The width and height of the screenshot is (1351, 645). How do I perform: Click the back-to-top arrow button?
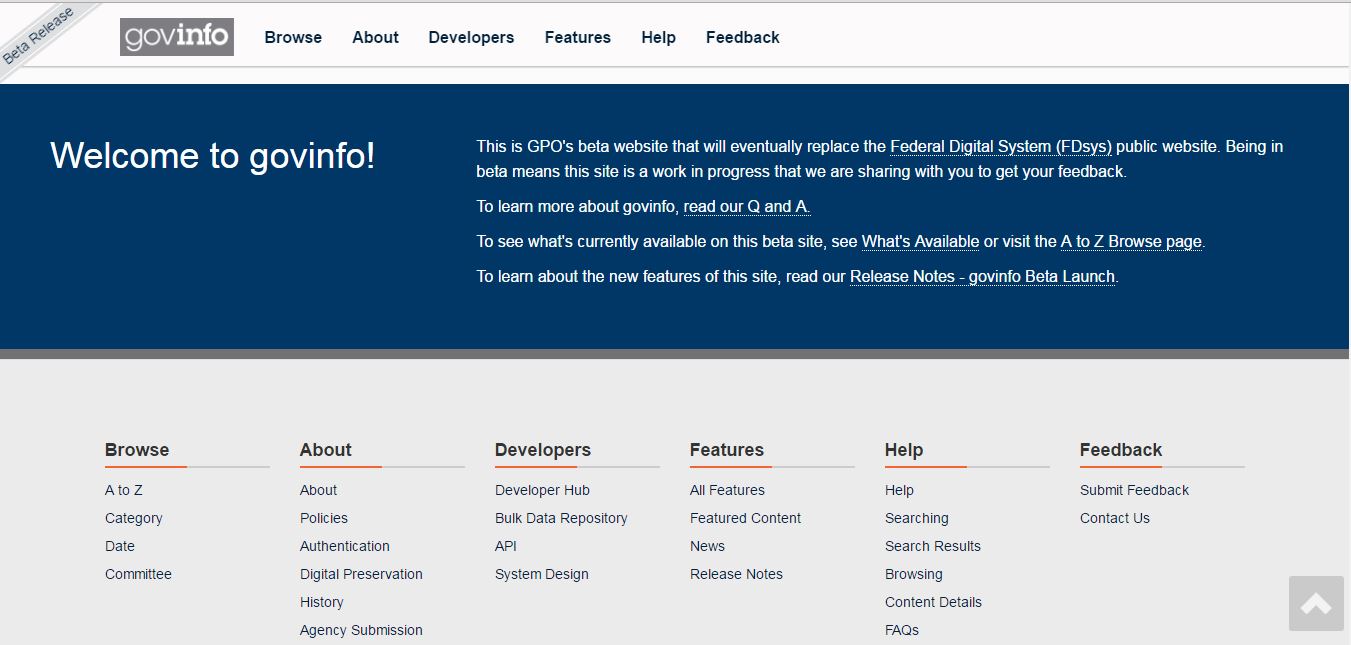point(1316,603)
